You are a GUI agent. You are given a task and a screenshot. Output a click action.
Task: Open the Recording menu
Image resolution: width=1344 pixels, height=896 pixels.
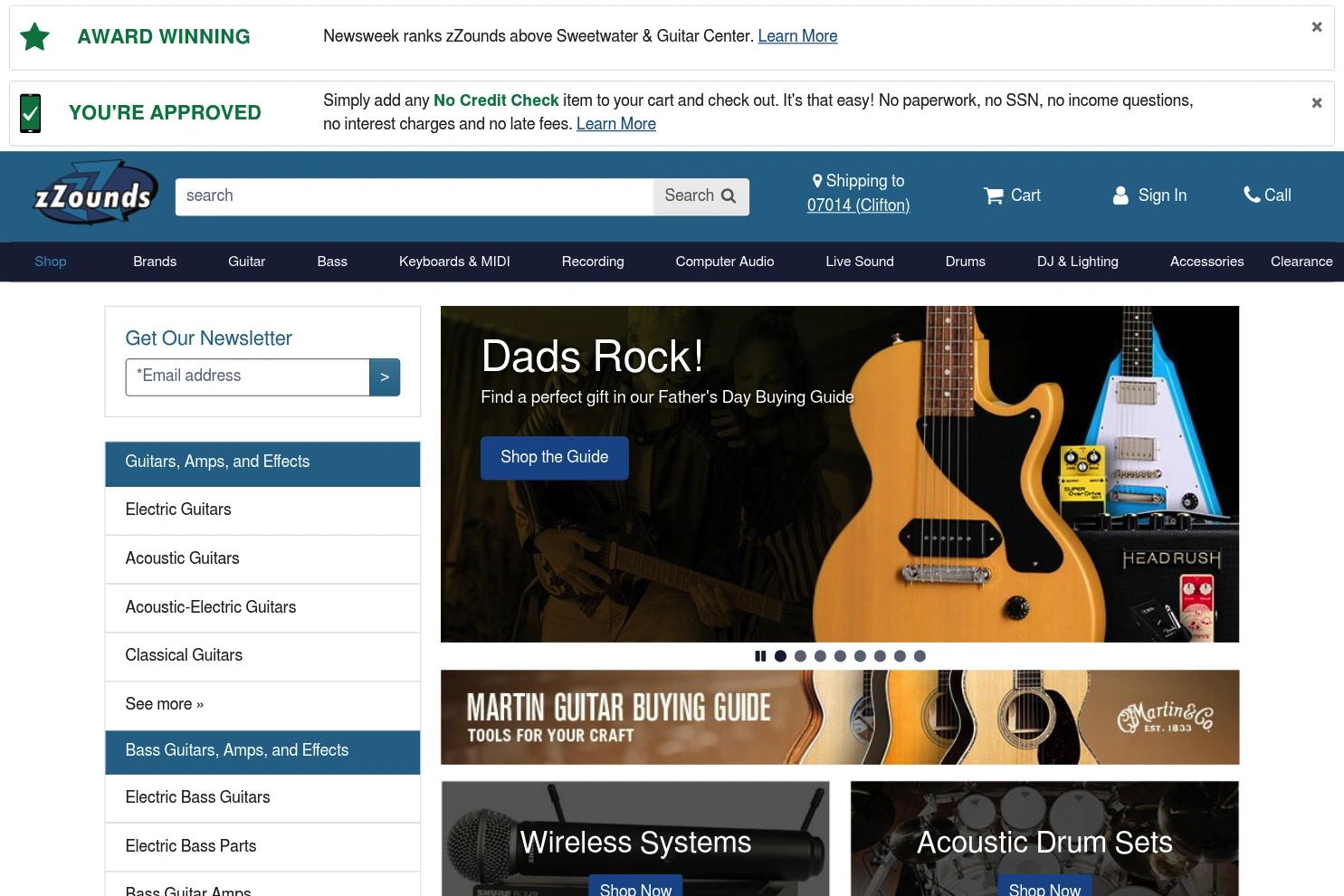click(593, 262)
